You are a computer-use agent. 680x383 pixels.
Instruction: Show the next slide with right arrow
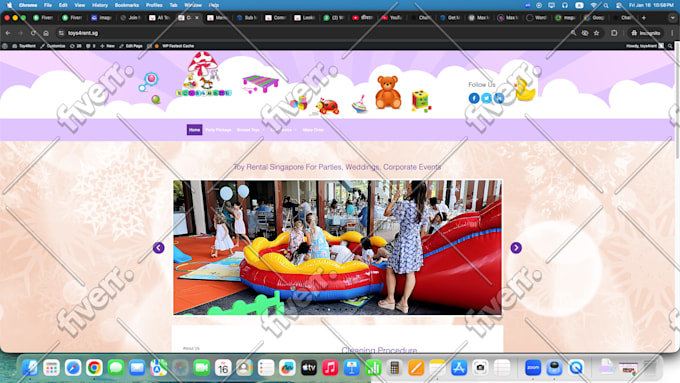(516, 248)
